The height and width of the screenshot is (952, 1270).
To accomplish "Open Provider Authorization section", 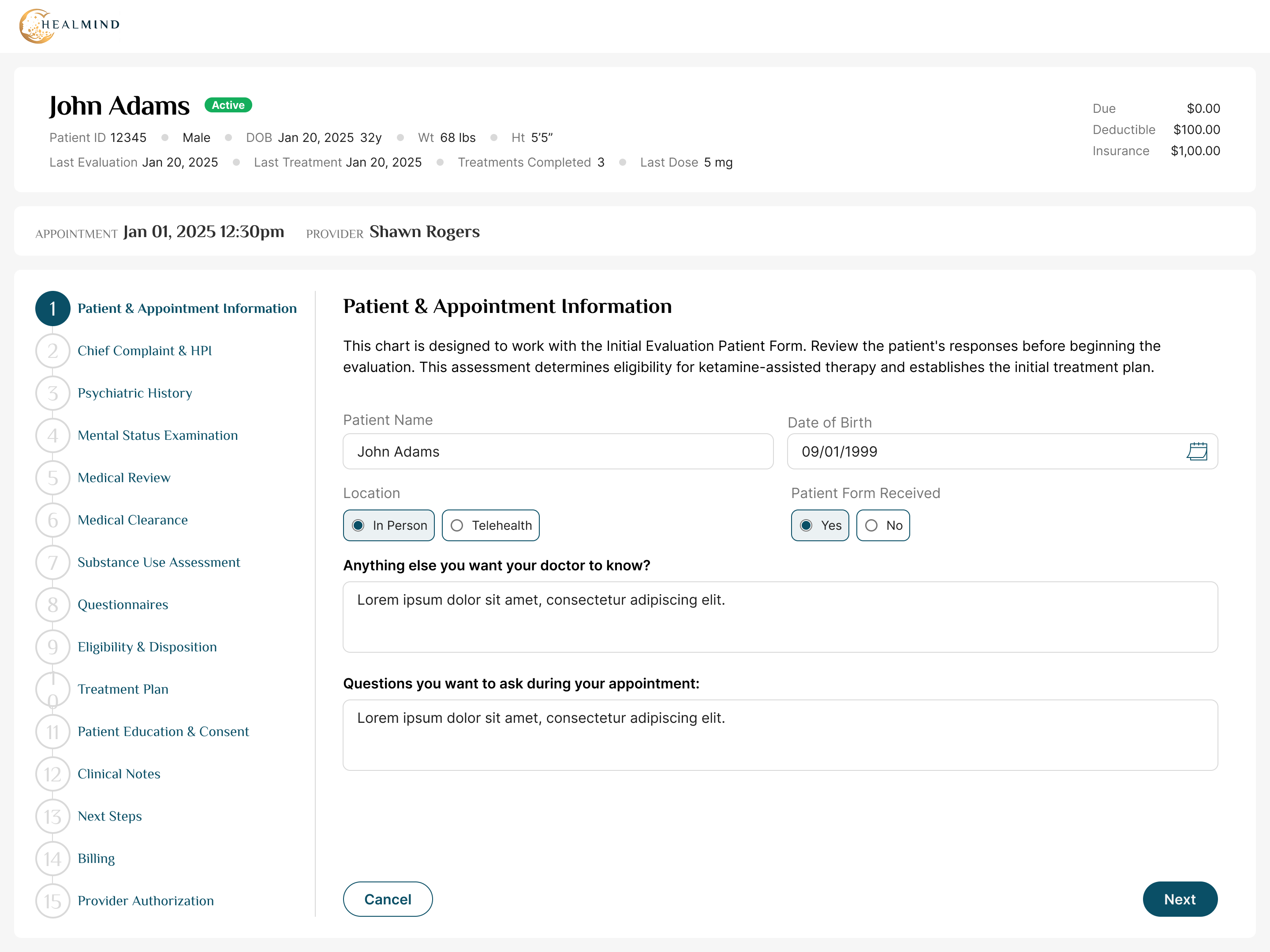I will point(146,901).
